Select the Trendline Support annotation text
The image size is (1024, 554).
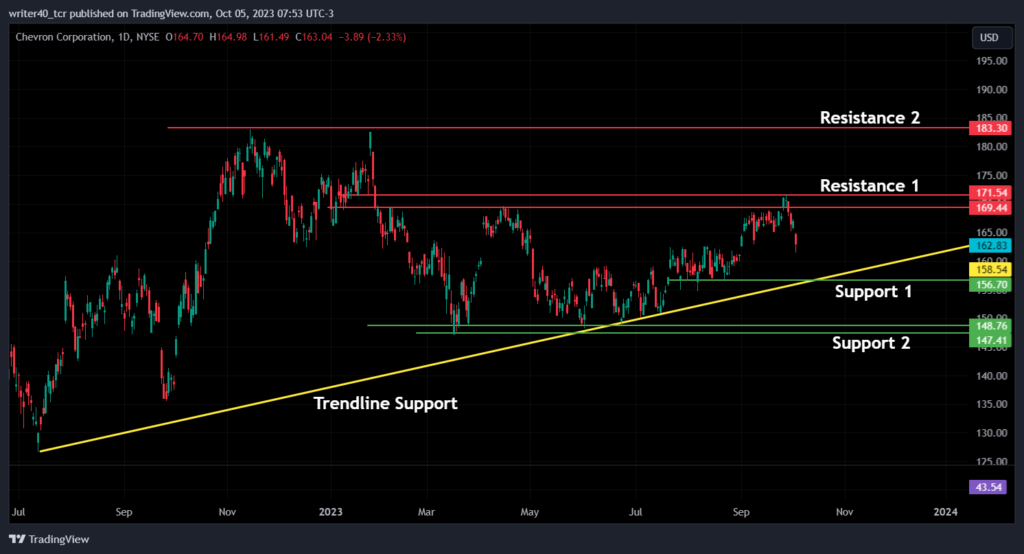[385, 403]
